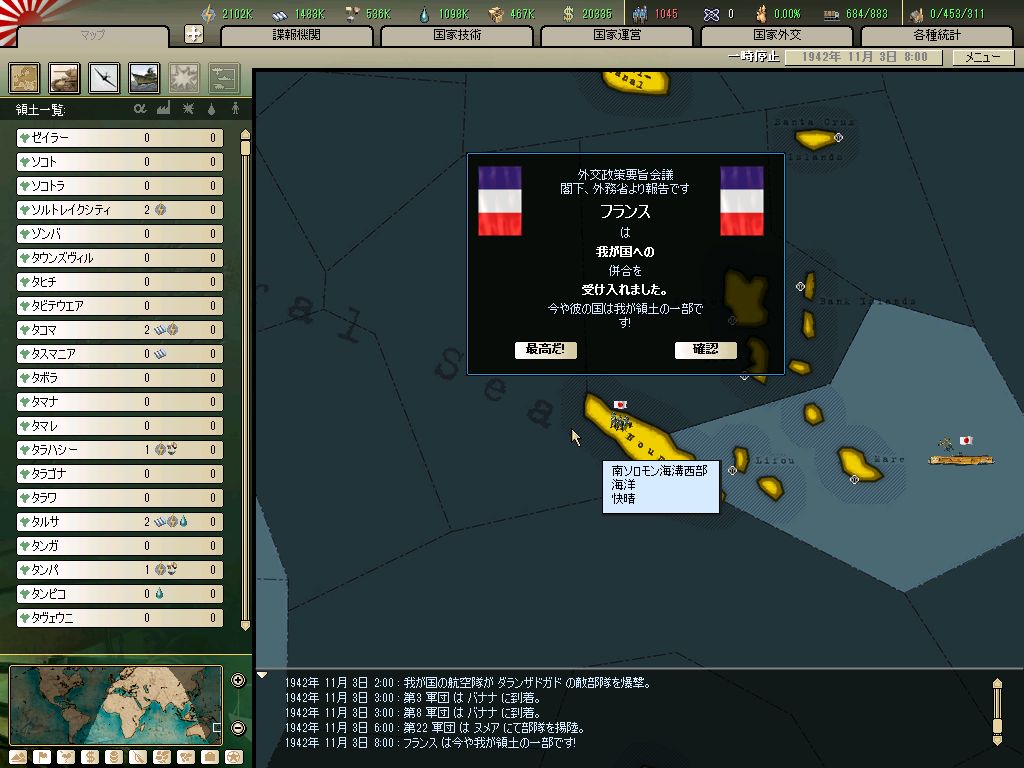Viewport: 1024px width, 768px height.
Task: Select タスマニア in the territory list
Action: coord(120,354)
